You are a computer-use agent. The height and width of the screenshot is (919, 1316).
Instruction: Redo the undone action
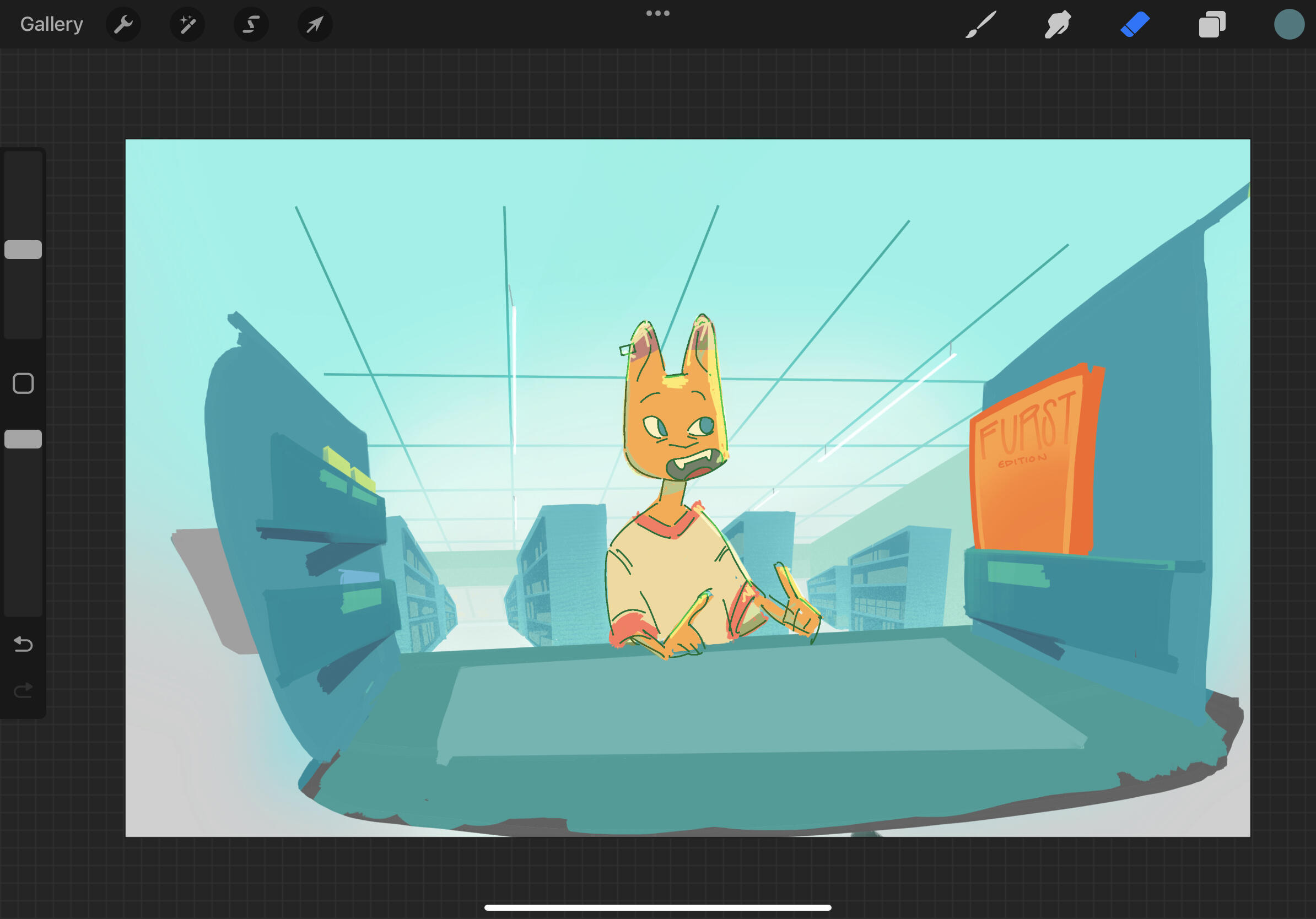(x=23, y=690)
